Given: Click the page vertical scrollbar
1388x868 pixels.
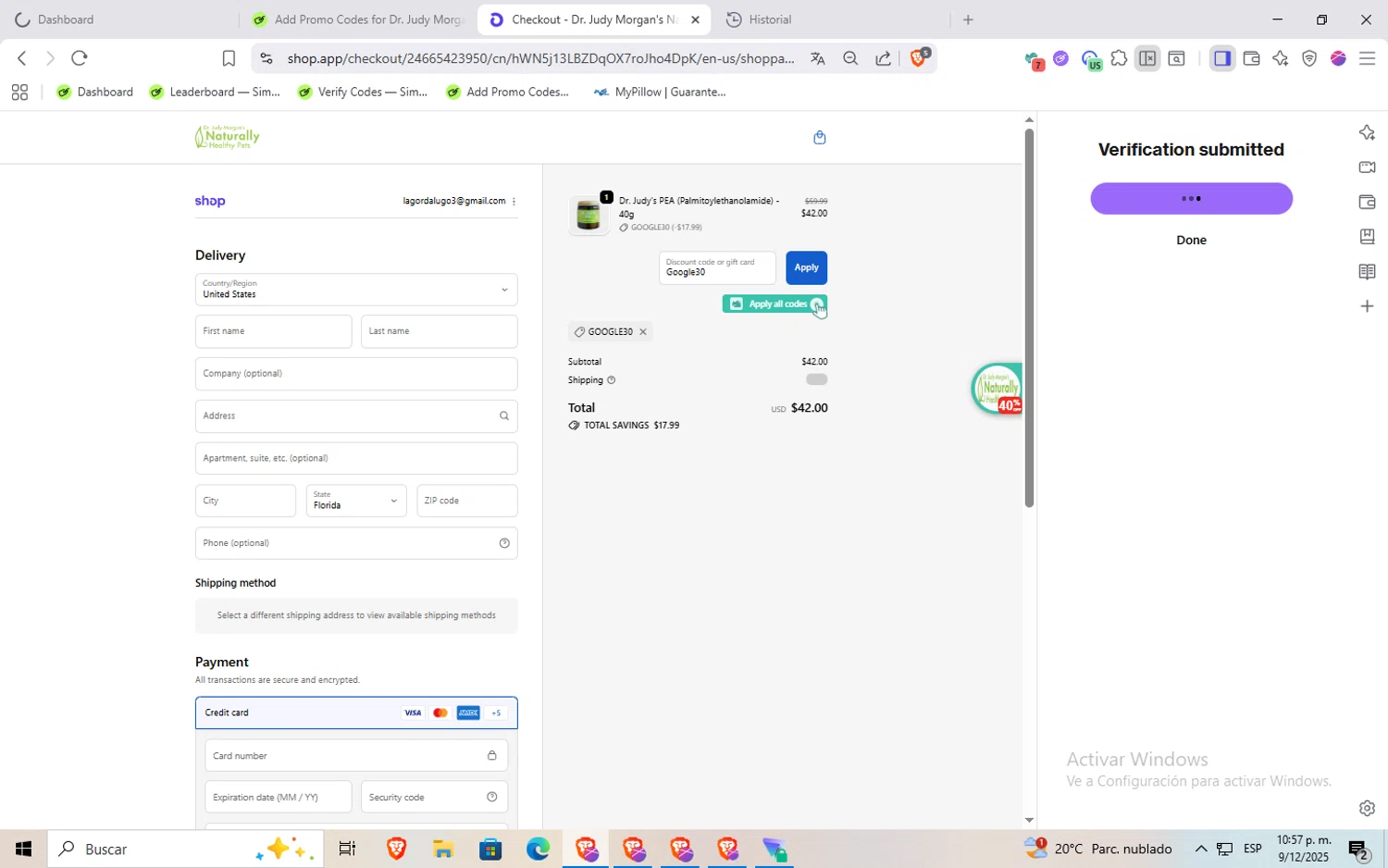Looking at the screenshot, I should point(1029,317).
